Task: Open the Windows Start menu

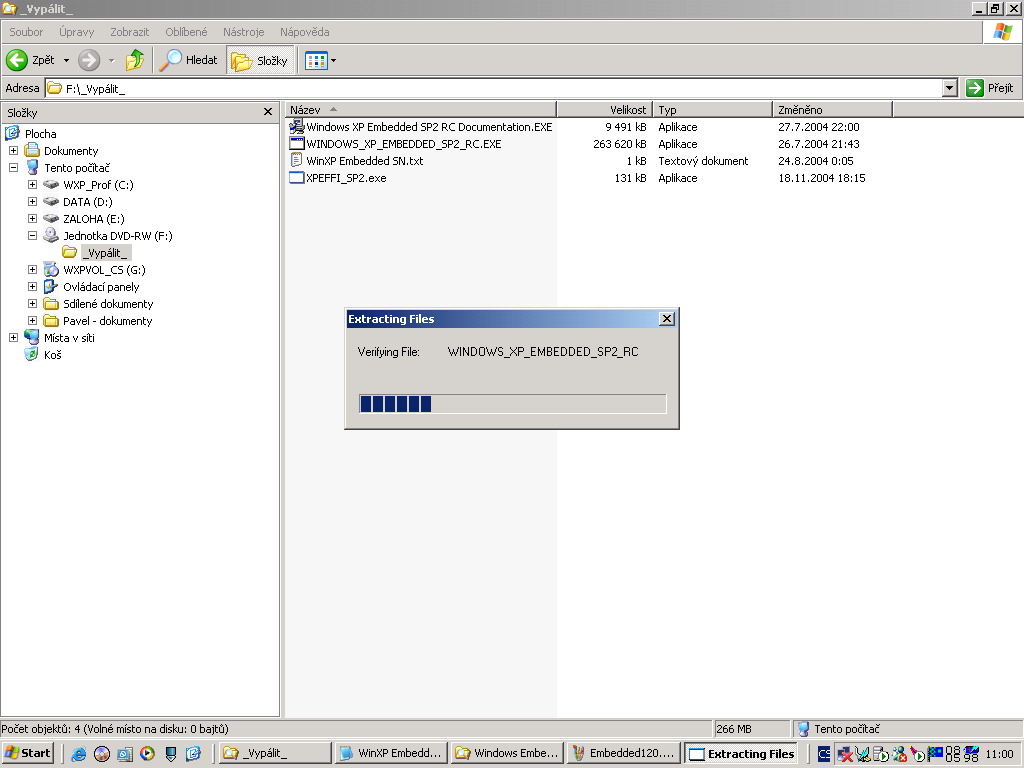Action: tap(27, 754)
